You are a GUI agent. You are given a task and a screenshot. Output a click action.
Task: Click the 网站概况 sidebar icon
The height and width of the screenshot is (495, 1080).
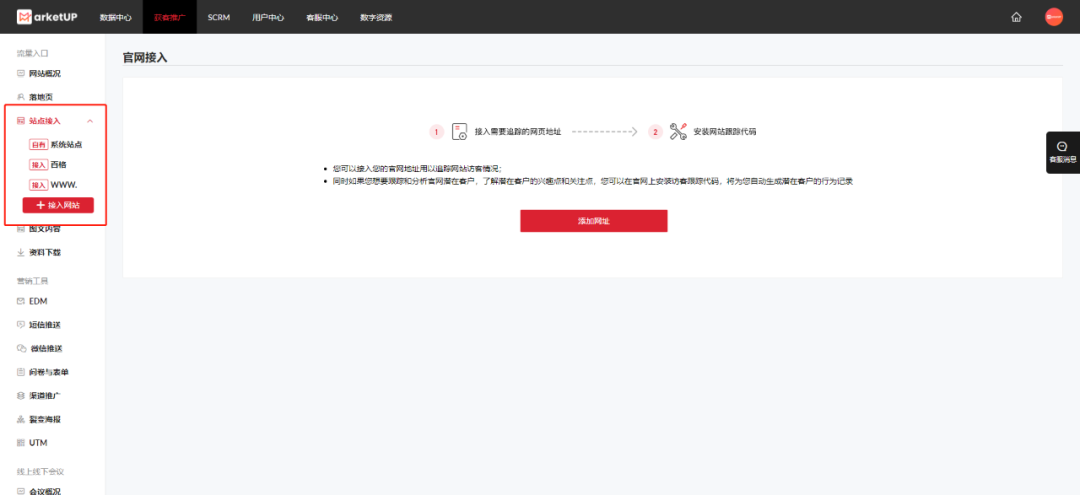[x=21, y=74]
